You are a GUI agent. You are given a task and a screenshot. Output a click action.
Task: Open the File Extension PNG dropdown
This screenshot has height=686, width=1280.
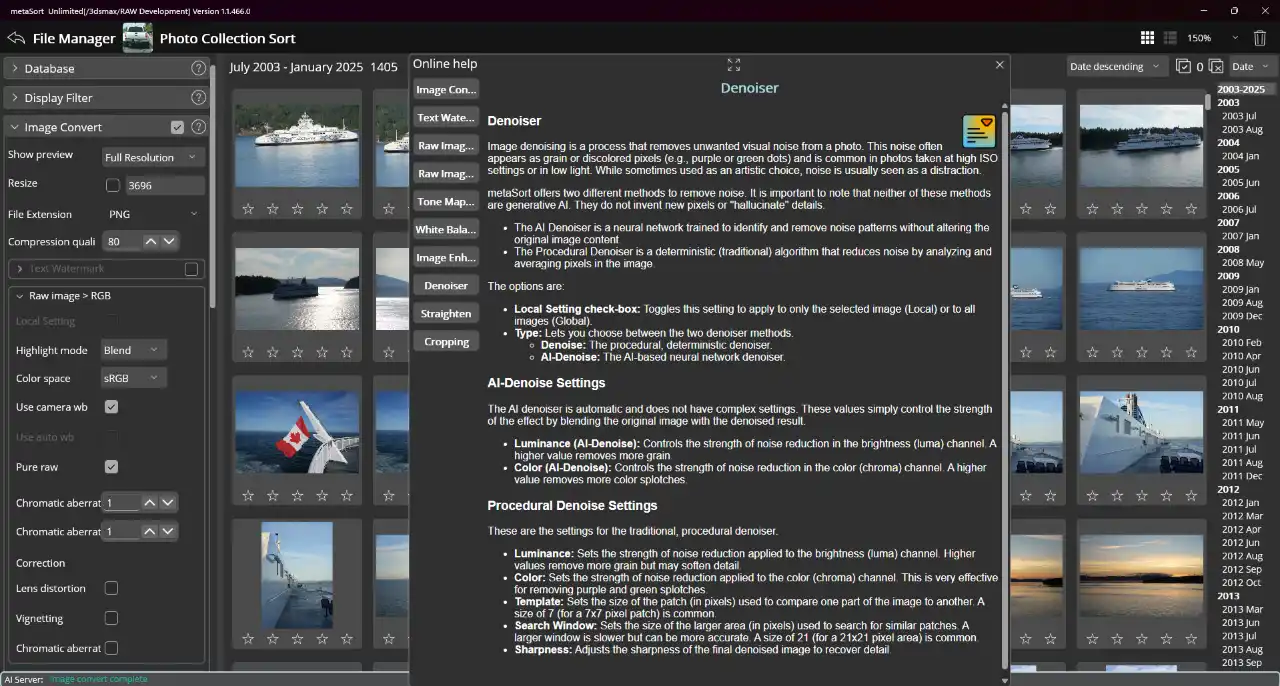click(x=153, y=214)
